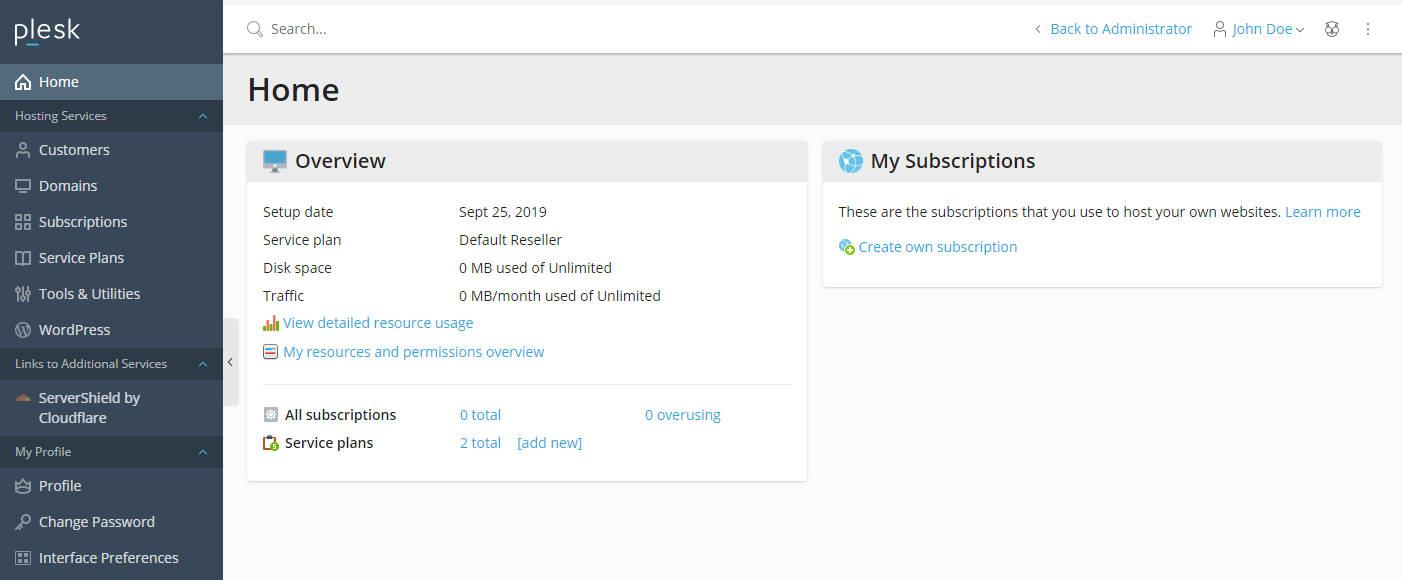1402x580 pixels.
Task: Click the bar chart resource usage icon
Action: (x=271, y=323)
